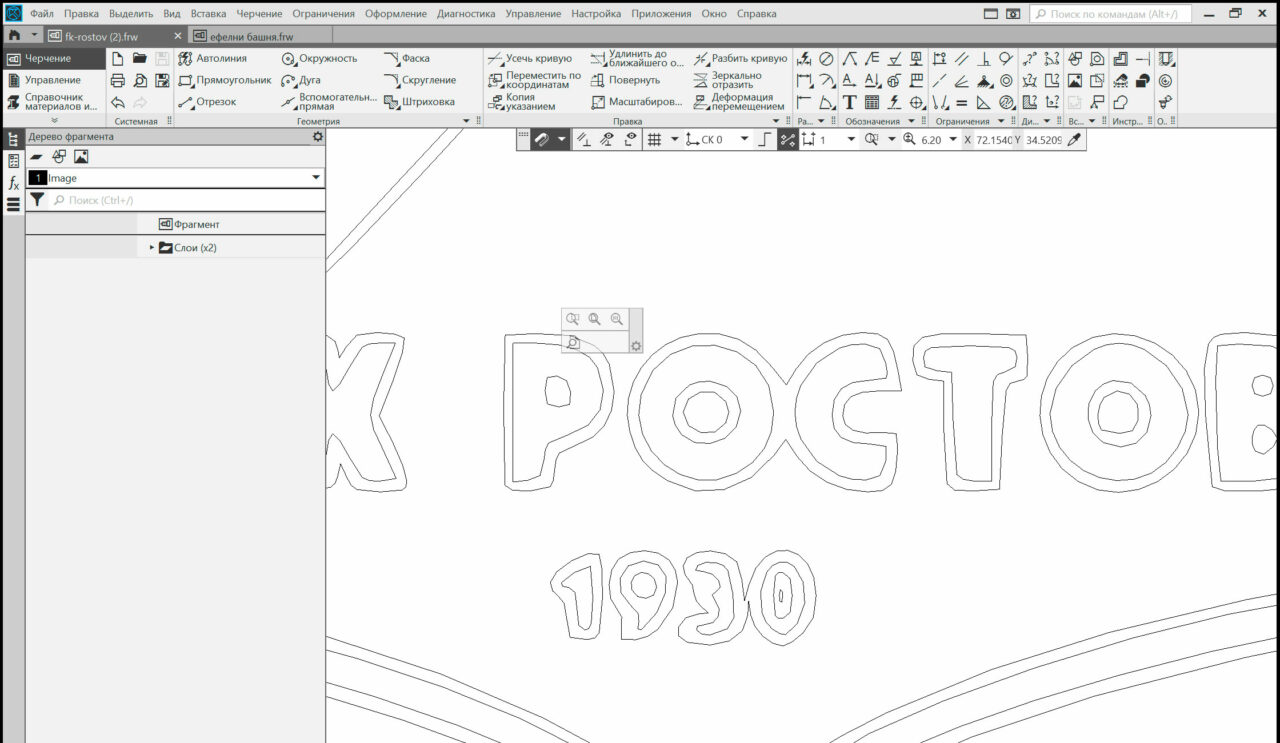This screenshot has width=1280, height=743.
Task: Choose Переместить по координатам command
Action: (x=534, y=80)
